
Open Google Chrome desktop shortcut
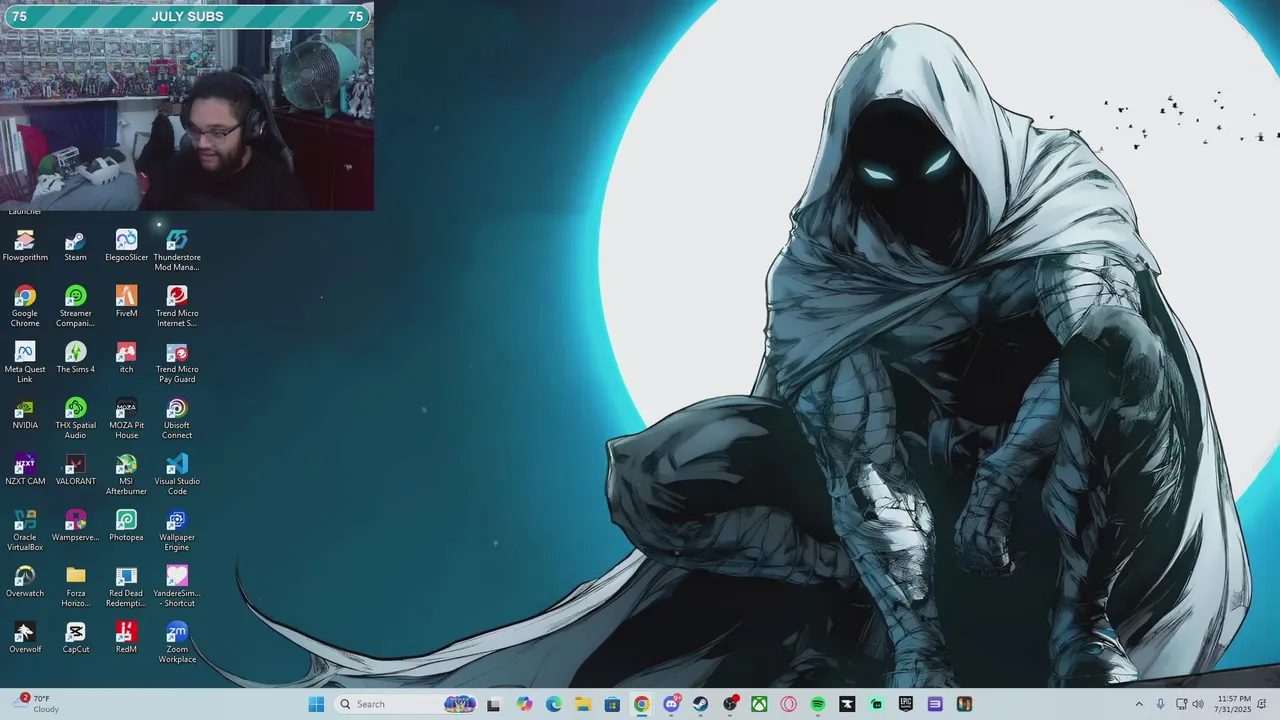pos(25,306)
